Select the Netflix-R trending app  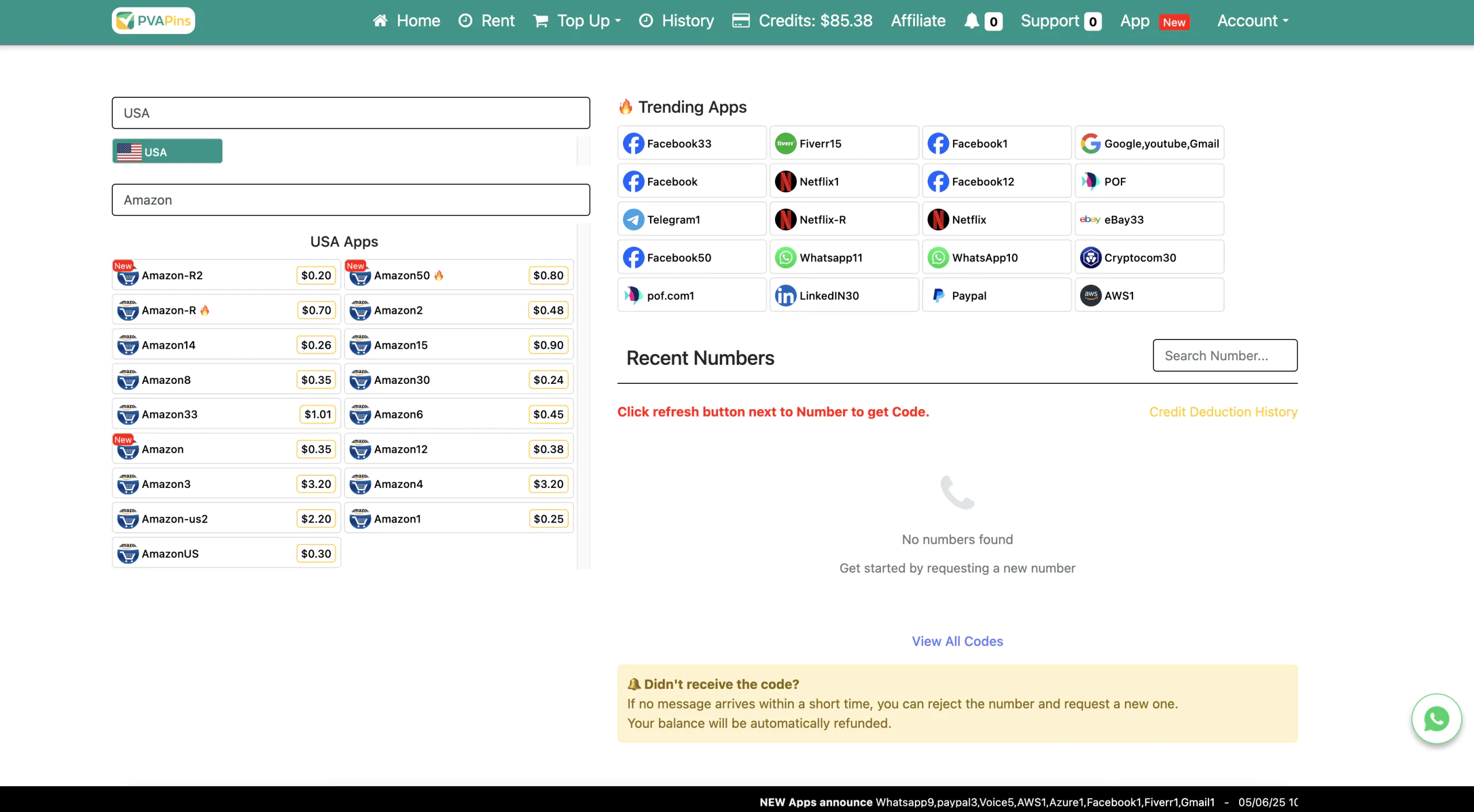(844, 219)
